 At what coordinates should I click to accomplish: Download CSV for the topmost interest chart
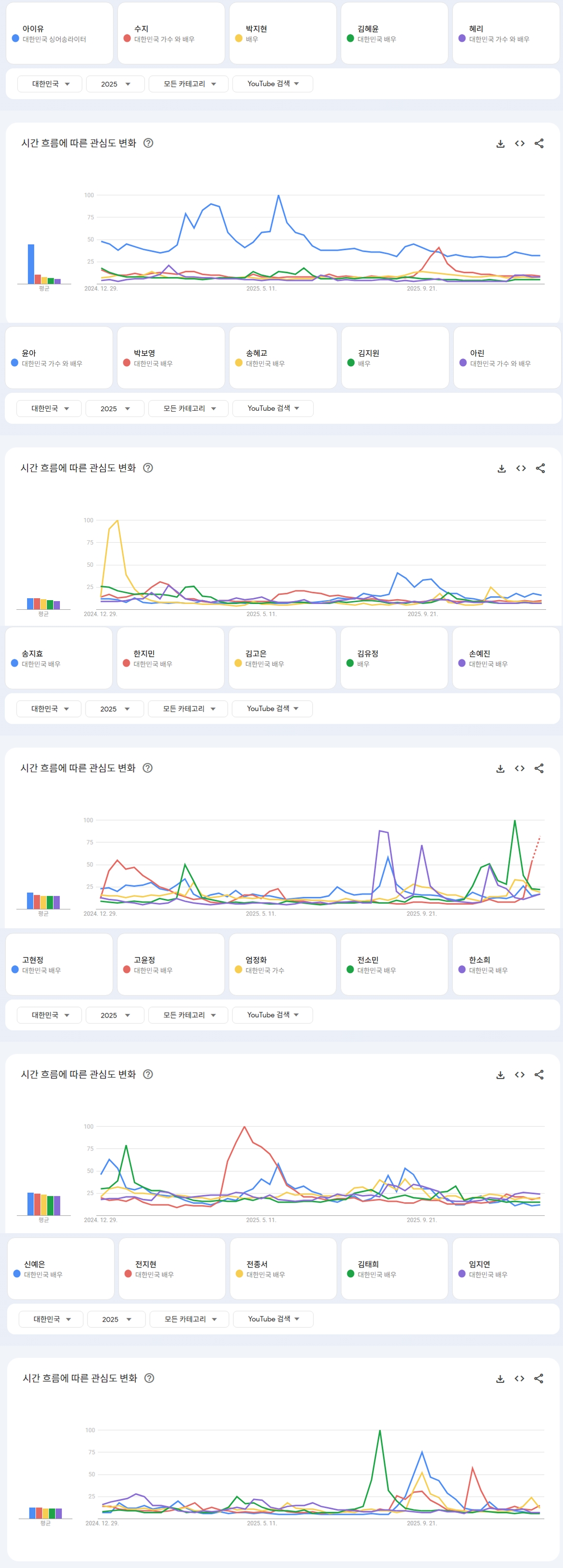tap(500, 144)
